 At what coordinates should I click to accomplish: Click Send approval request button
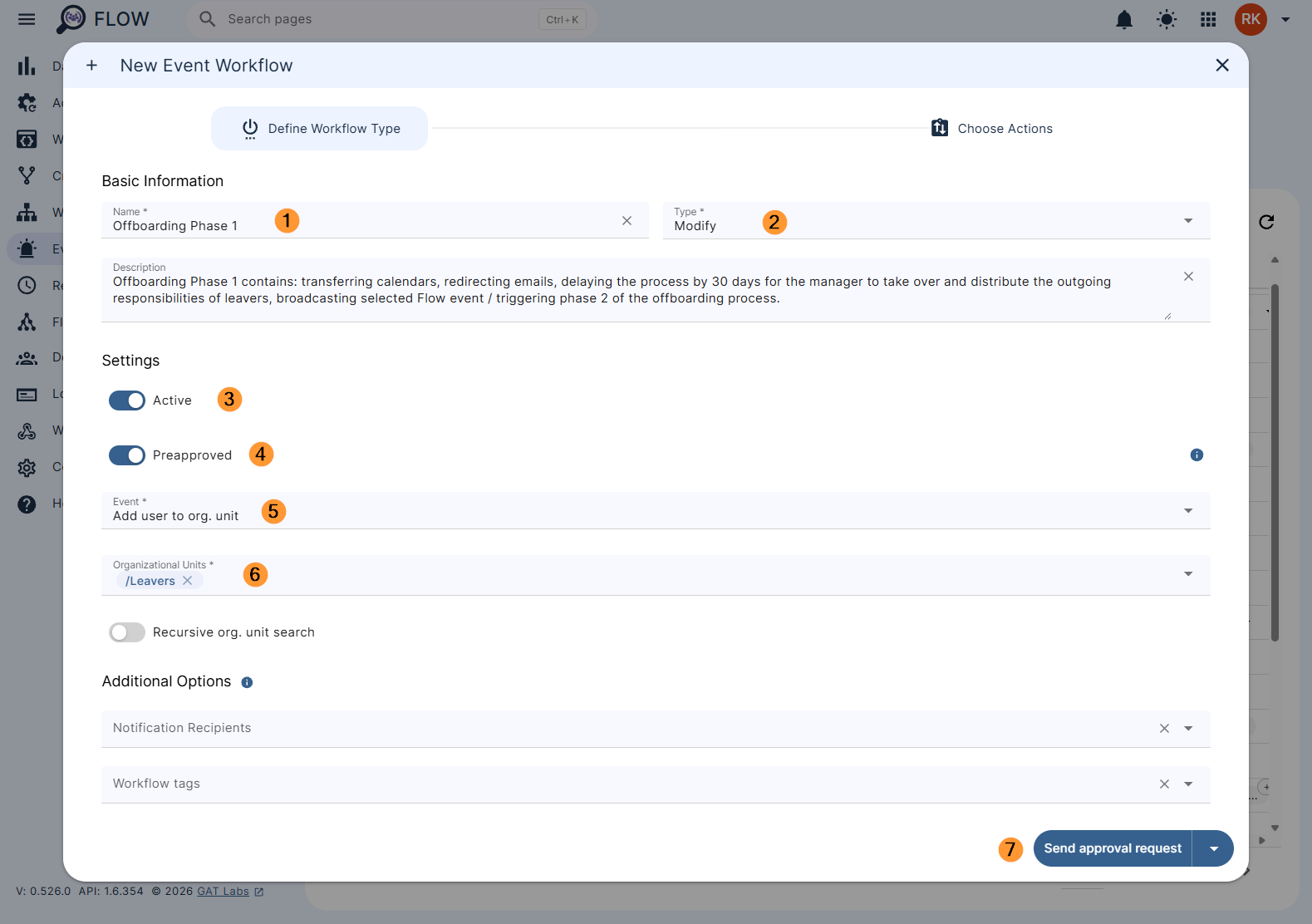(1113, 848)
